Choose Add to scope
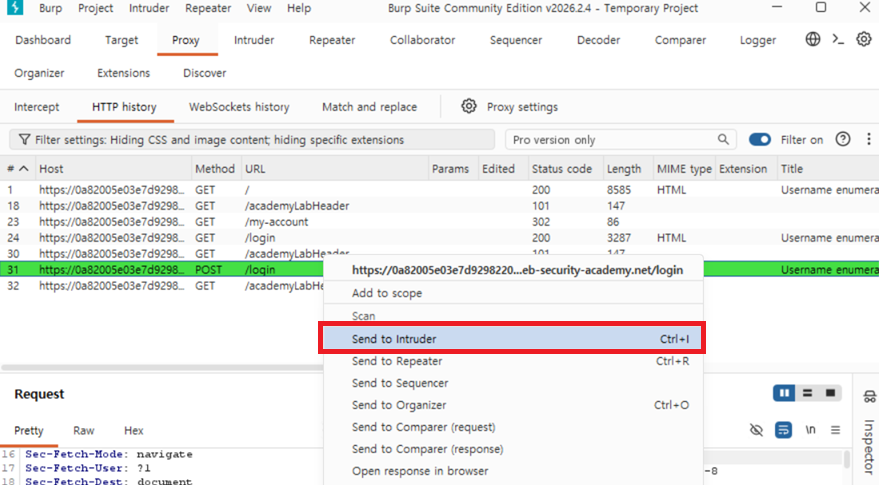 [512, 293]
